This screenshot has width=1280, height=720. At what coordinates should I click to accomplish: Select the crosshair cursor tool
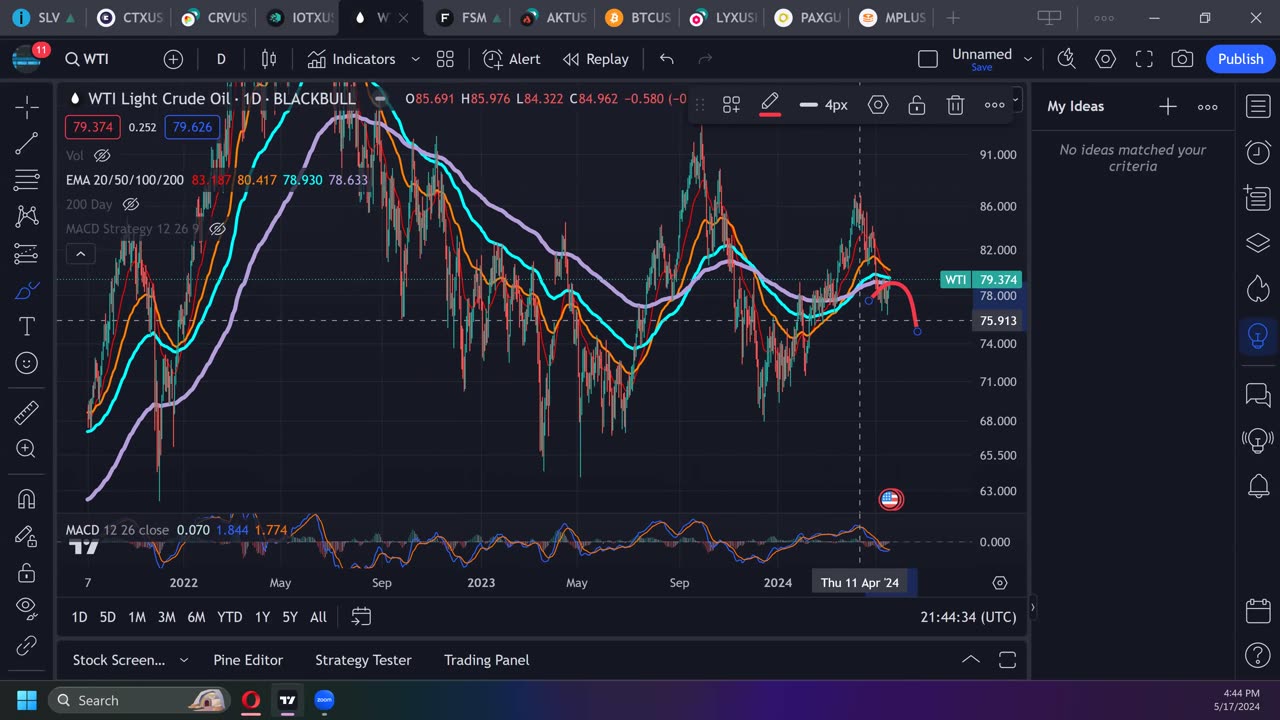coord(27,107)
